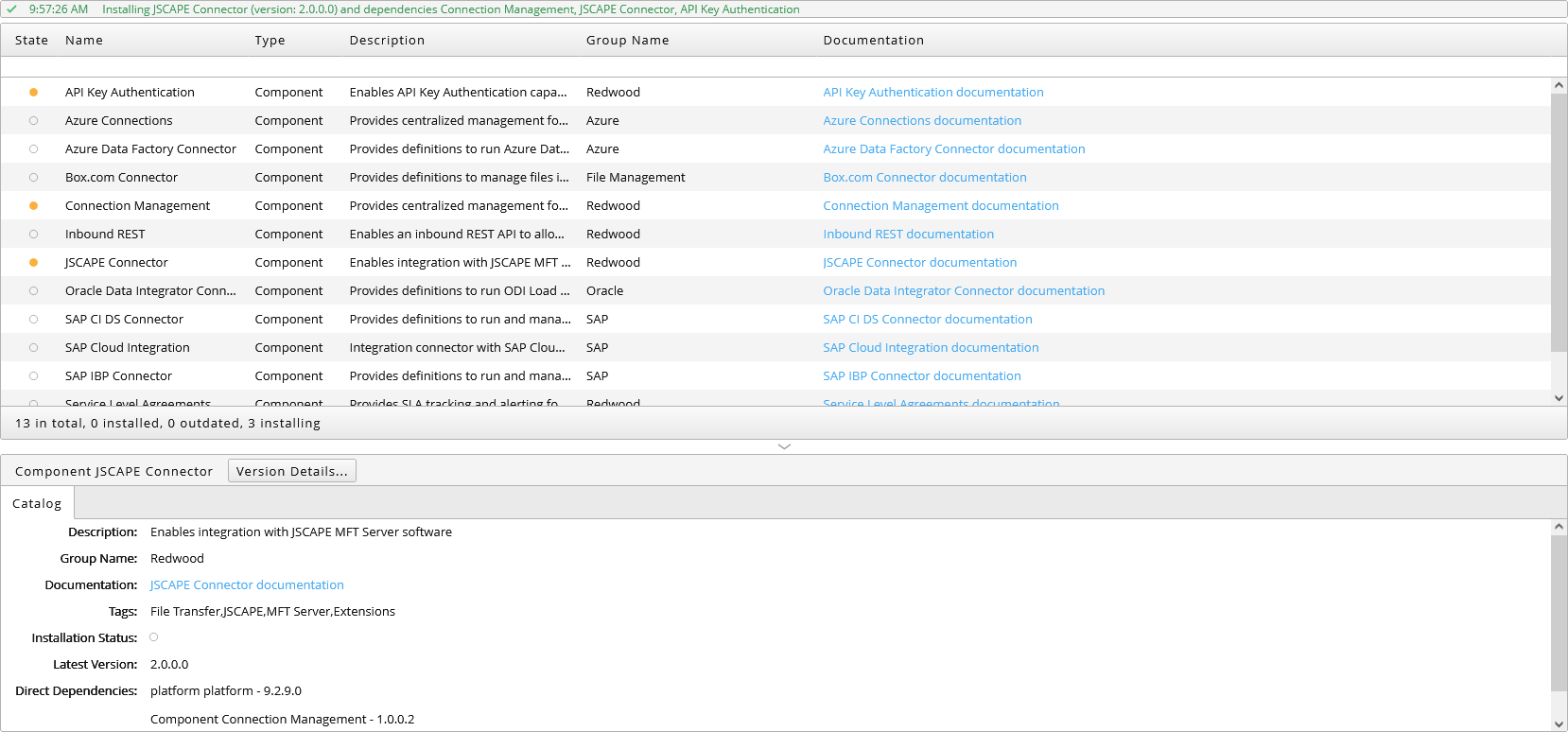
Task: Sort by the Group Name column header
Action: [x=627, y=41]
